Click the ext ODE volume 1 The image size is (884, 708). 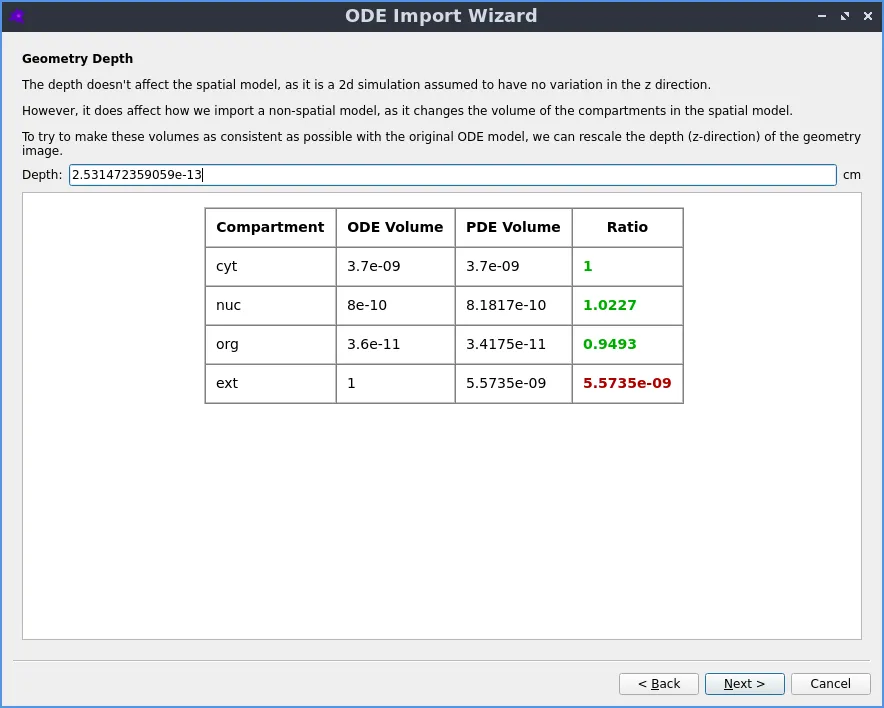pyautogui.click(x=395, y=383)
